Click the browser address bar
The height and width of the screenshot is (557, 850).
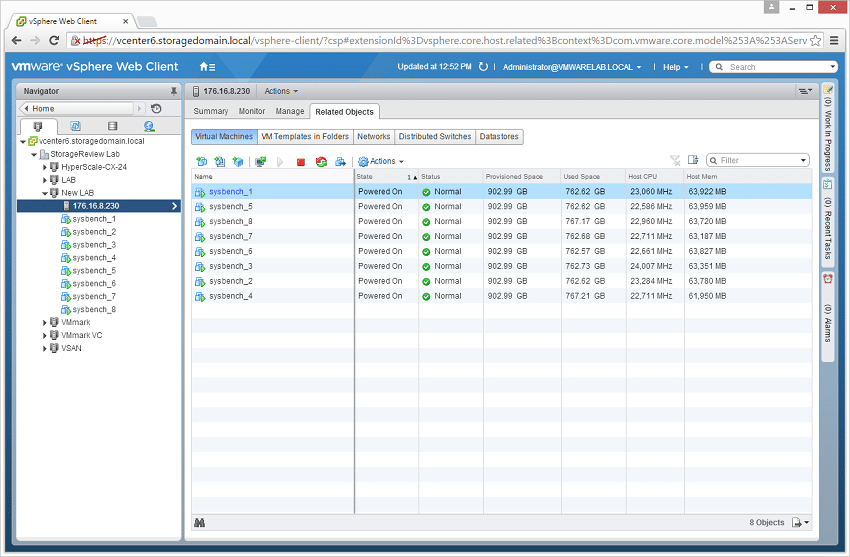(x=445, y=41)
